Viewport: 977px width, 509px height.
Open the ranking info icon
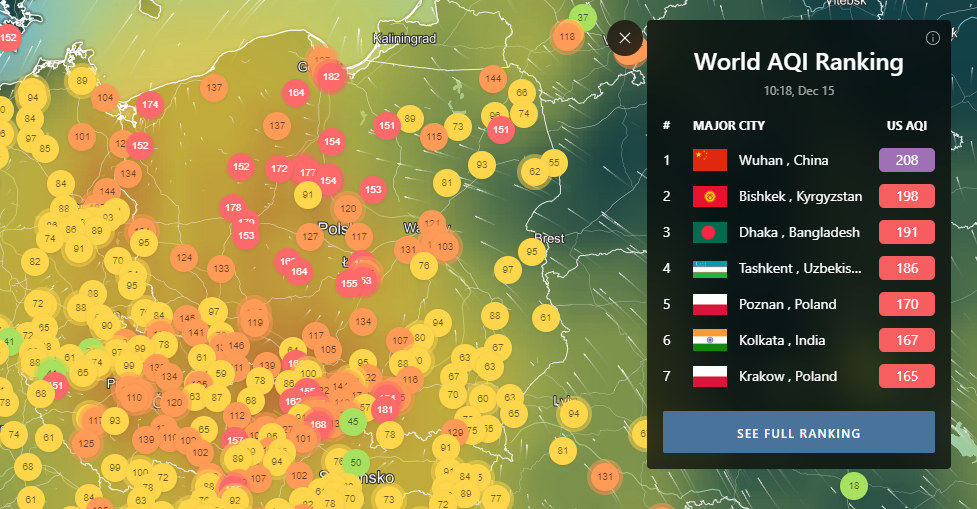932,39
